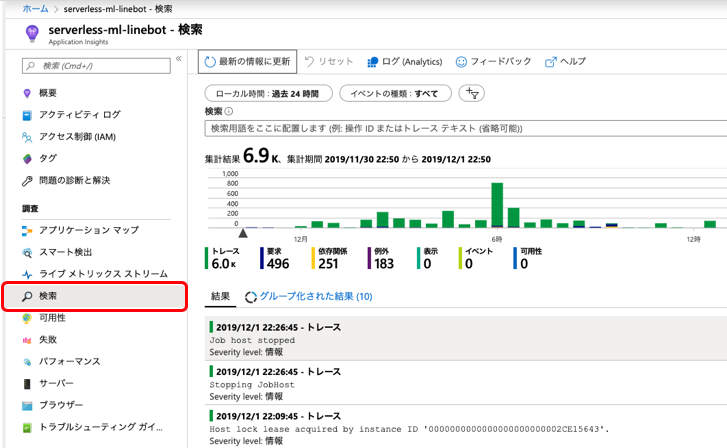Focus the sidebar 検索 (Cmd+/) input

click(x=96, y=66)
